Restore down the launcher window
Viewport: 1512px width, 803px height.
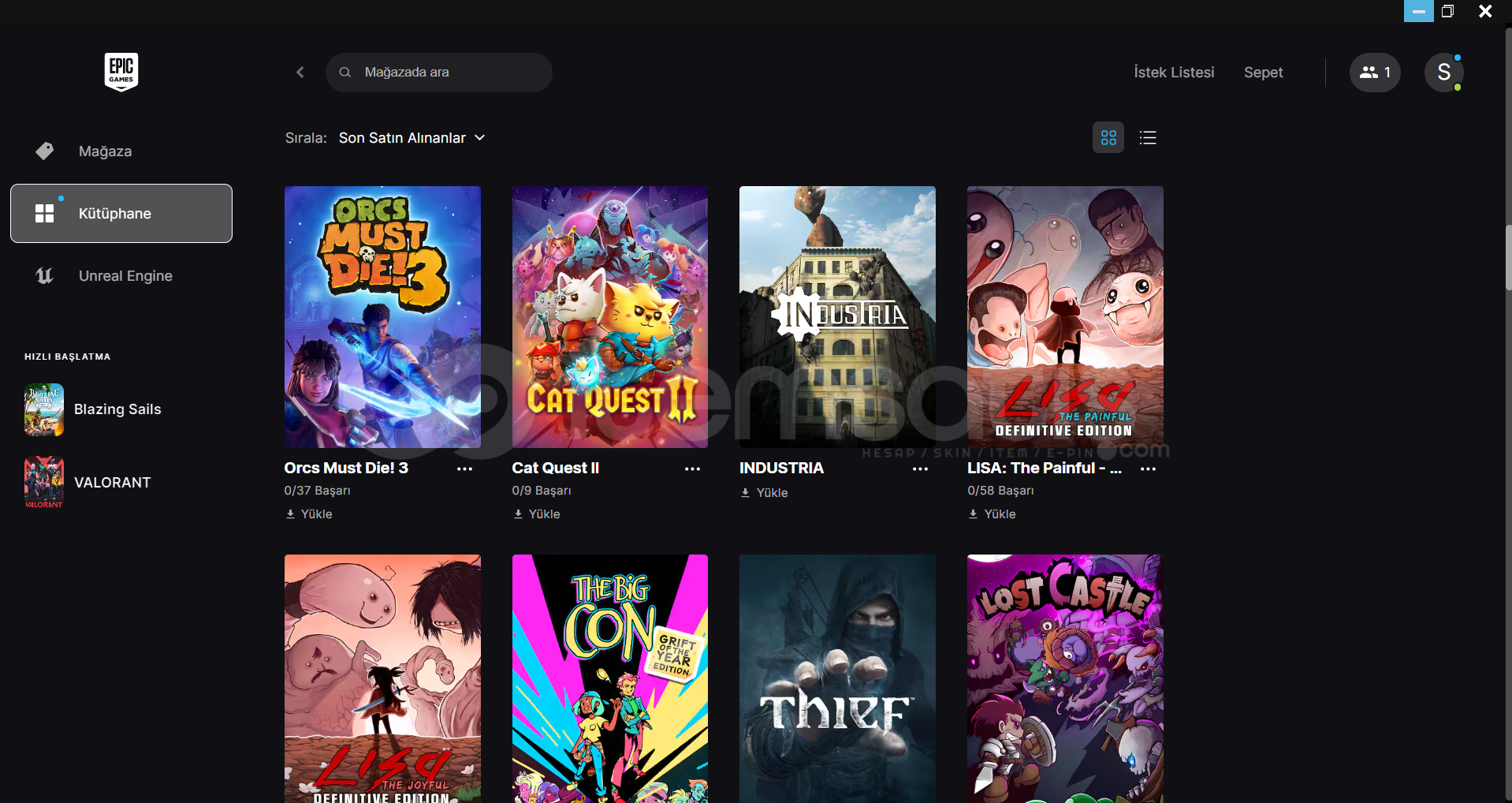(1447, 11)
